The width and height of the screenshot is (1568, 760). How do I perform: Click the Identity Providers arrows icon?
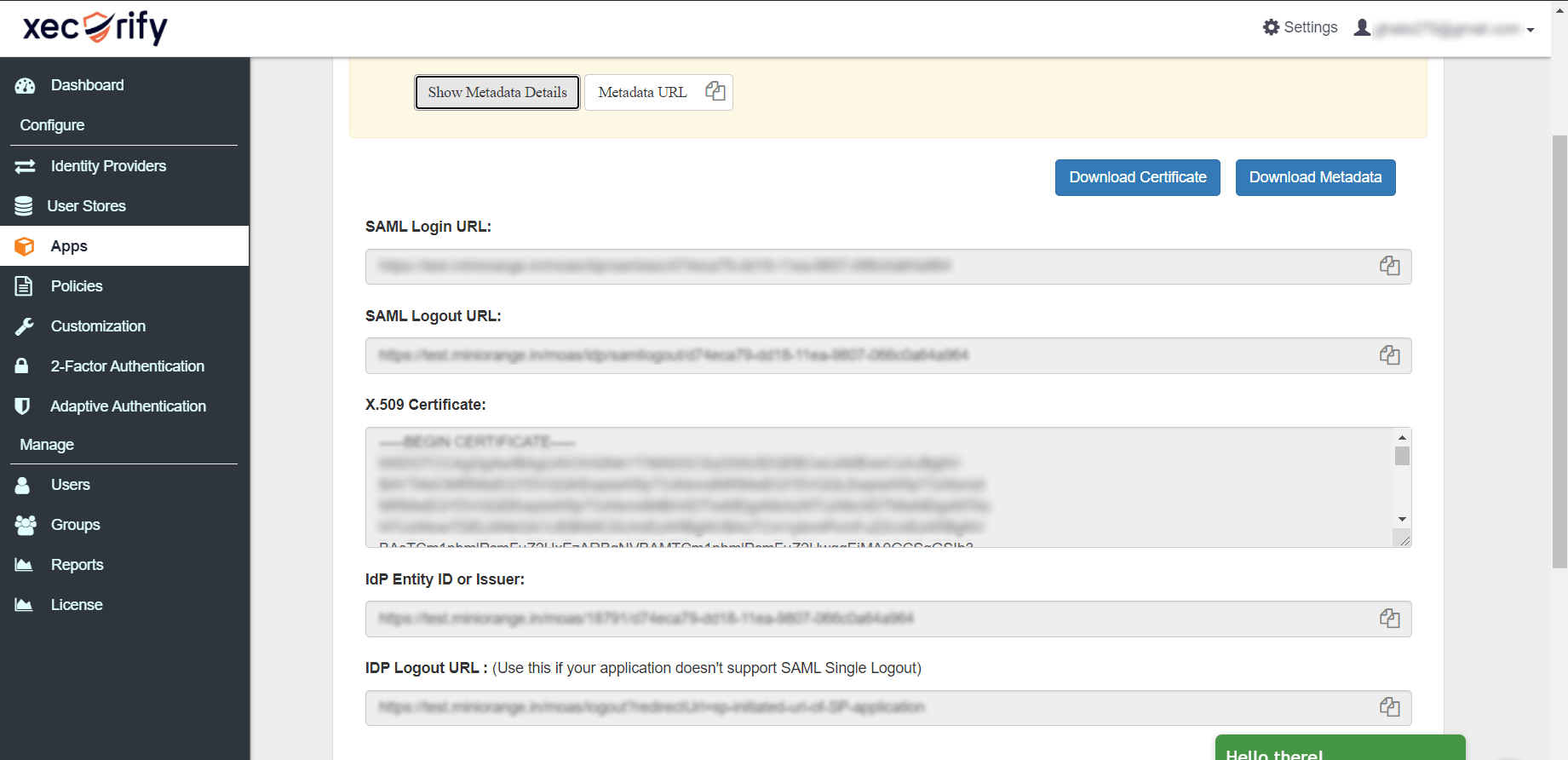pyautogui.click(x=25, y=166)
